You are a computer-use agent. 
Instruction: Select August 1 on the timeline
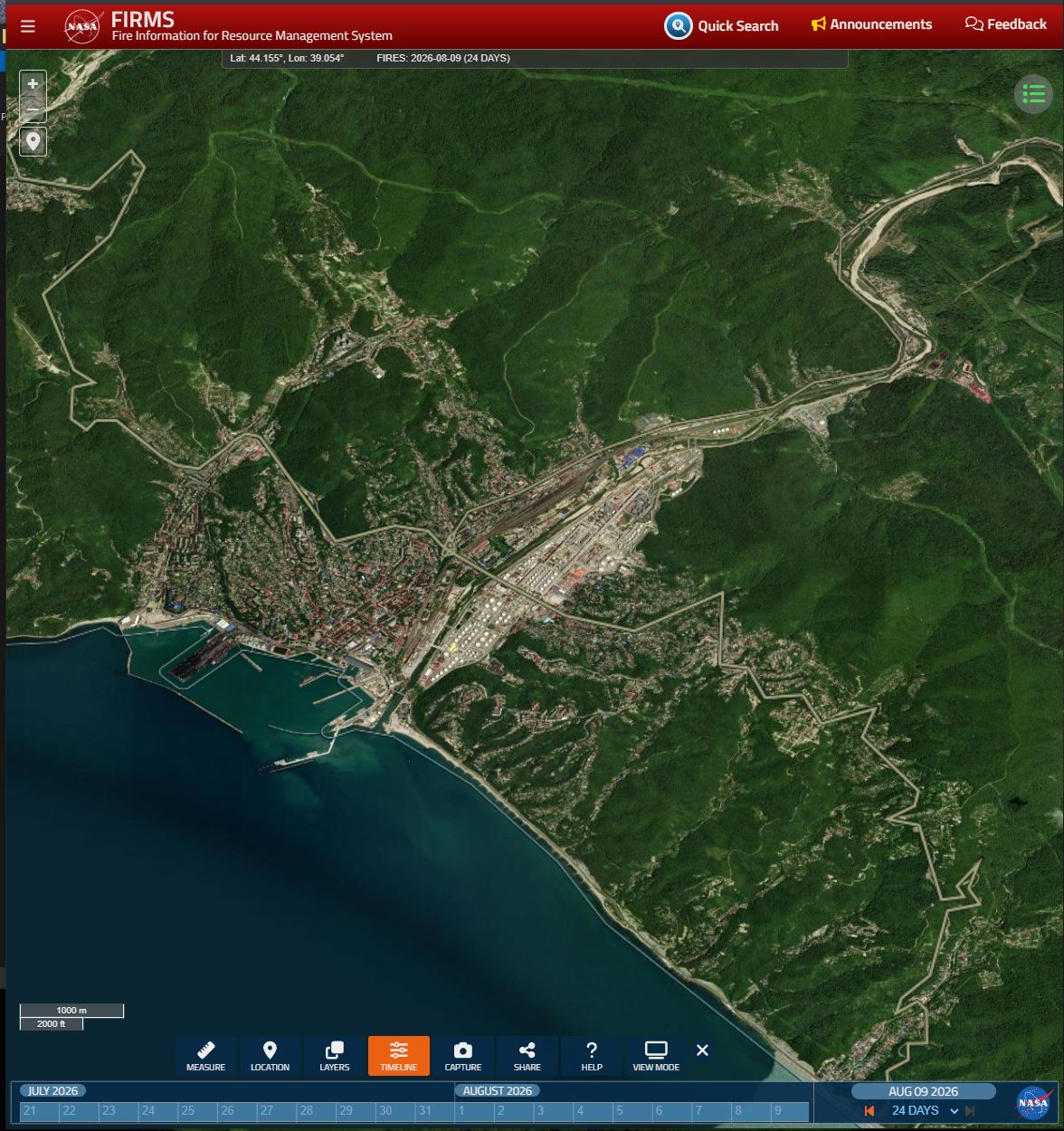click(474, 1111)
